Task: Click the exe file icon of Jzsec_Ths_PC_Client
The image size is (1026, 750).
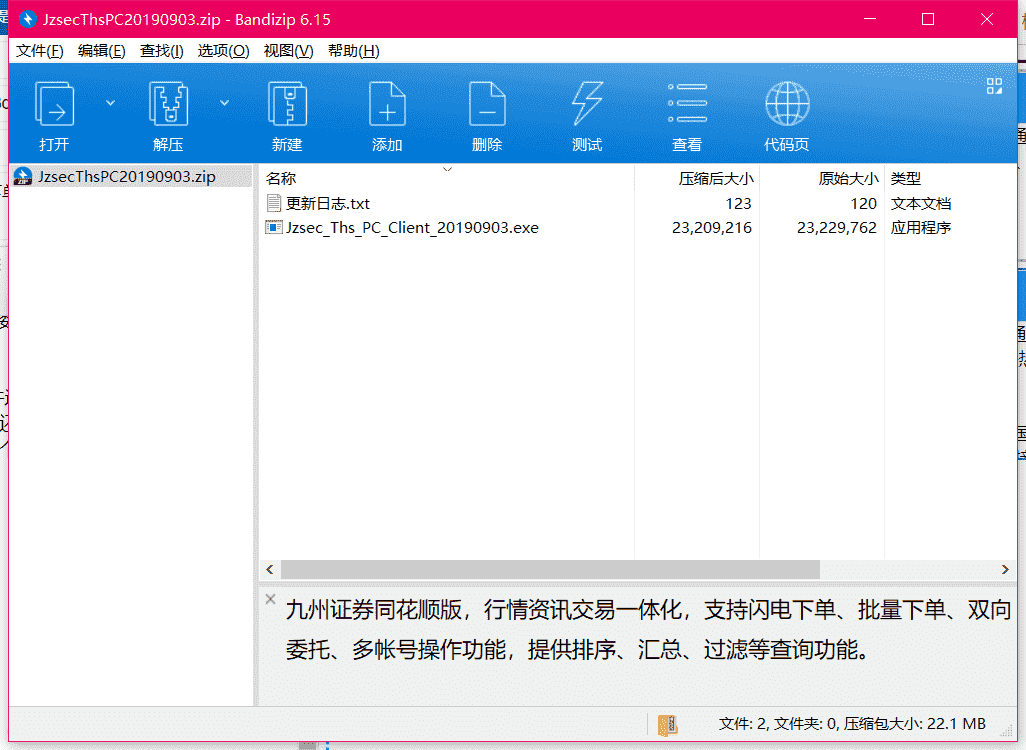Action: click(274, 228)
